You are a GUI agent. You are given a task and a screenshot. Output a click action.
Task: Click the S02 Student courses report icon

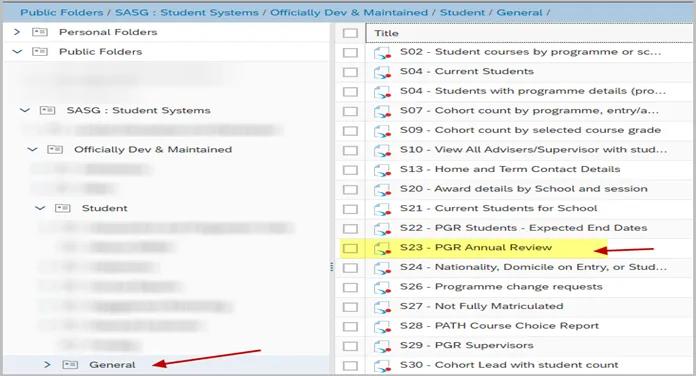pos(382,53)
